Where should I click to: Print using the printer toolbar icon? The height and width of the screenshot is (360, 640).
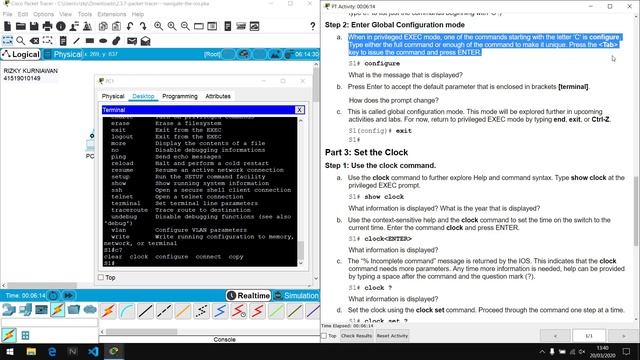[x=47, y=27]
